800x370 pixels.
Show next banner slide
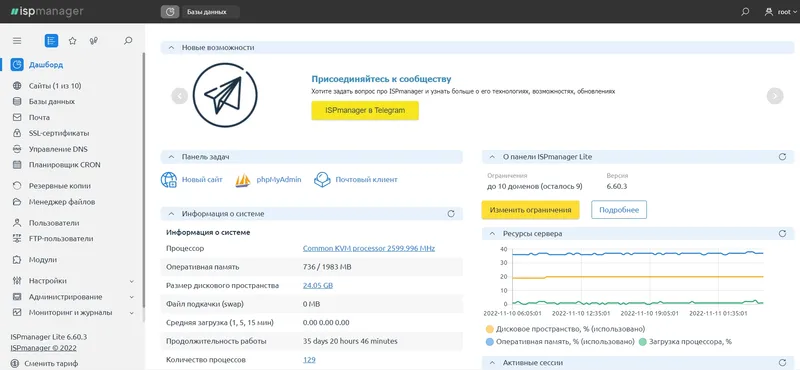[775, 95]
